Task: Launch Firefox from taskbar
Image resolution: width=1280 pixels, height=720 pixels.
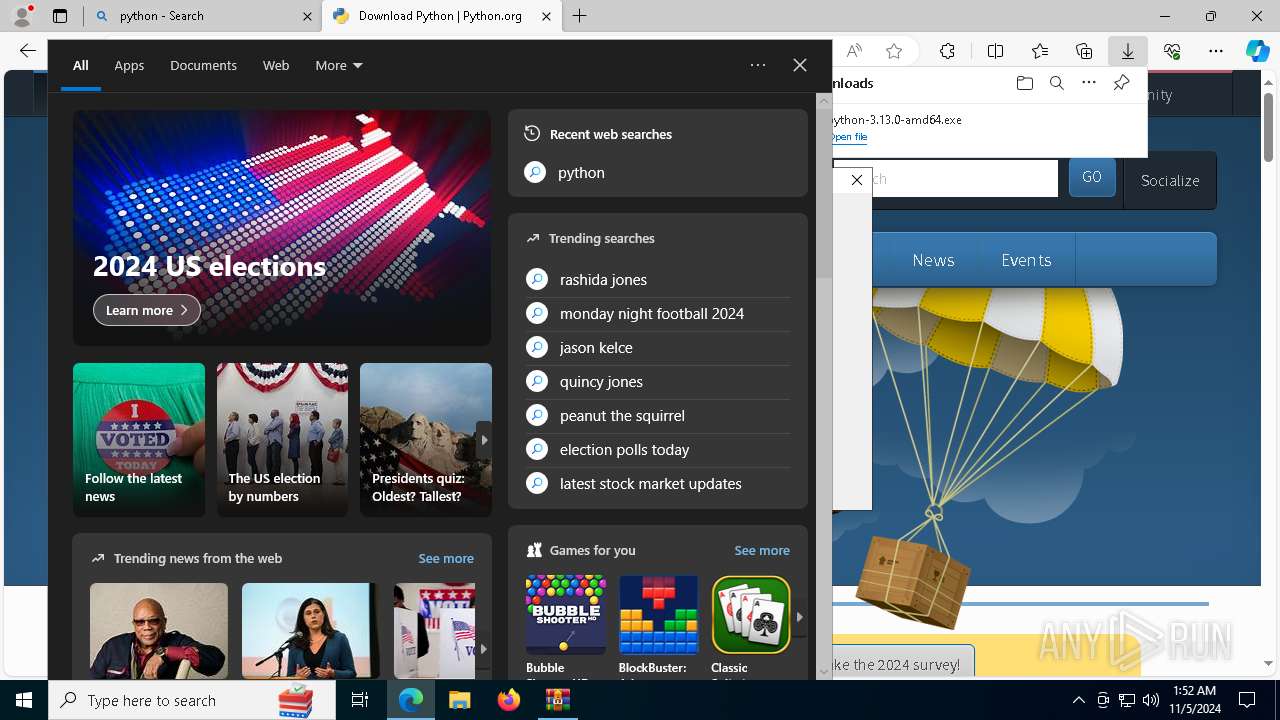Action: [x=509, y=700]
